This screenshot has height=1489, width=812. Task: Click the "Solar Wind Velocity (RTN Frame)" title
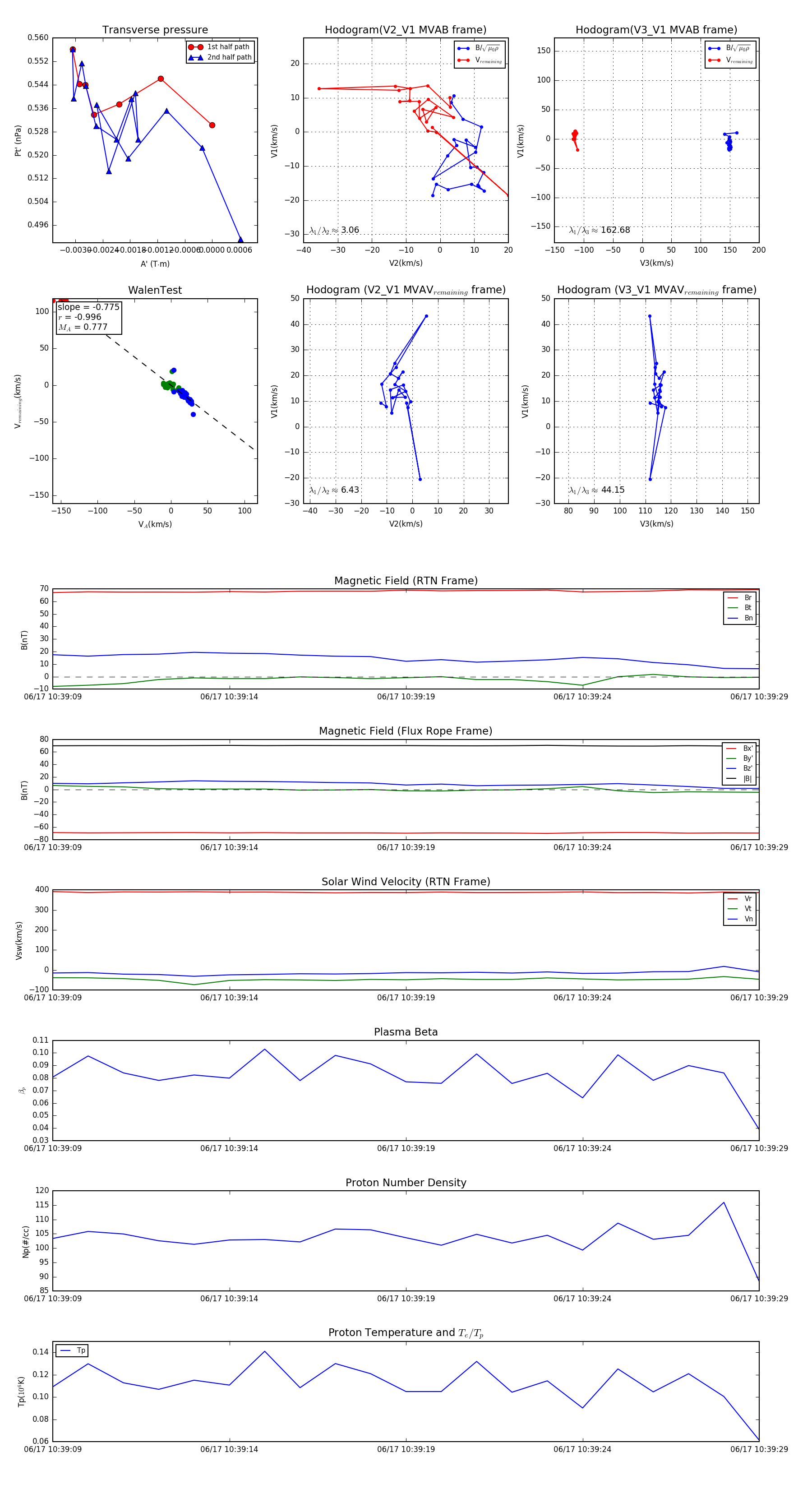pyautogui.click(x=406, y=882)
